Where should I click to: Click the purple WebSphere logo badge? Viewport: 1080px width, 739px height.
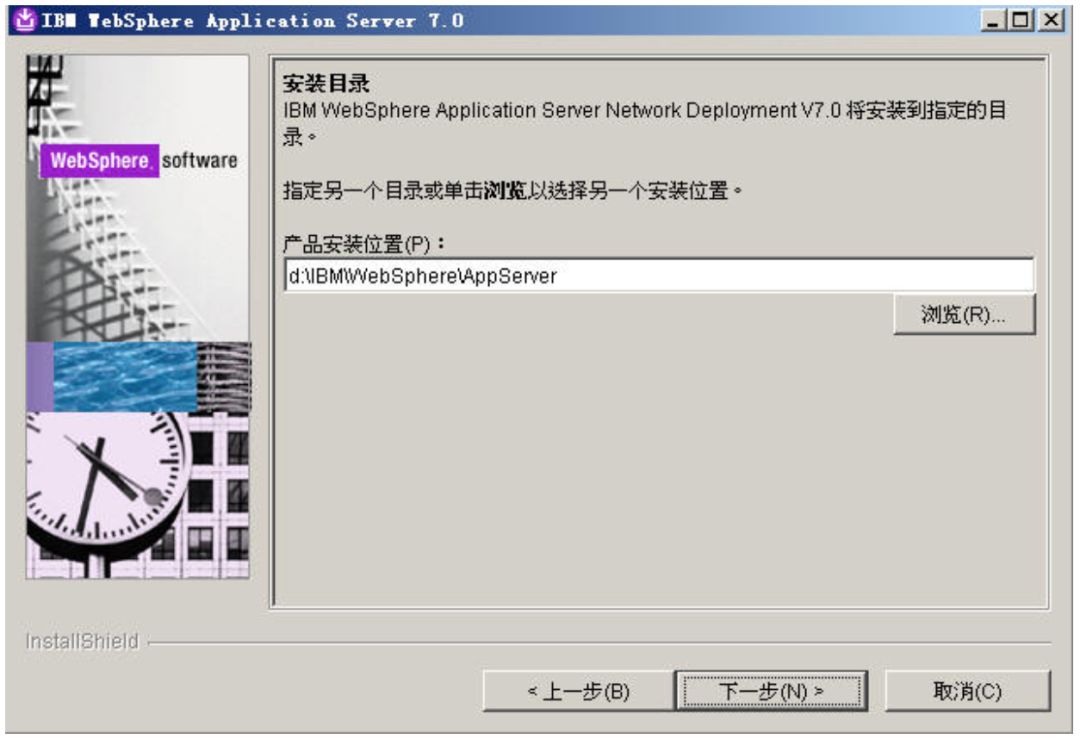click(x=99, y=161)
